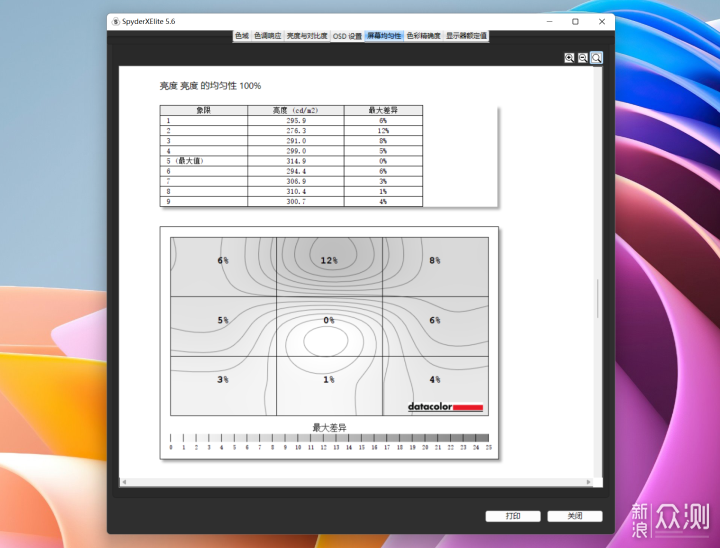Click the 314.9 brightness value

pos(296,161)
